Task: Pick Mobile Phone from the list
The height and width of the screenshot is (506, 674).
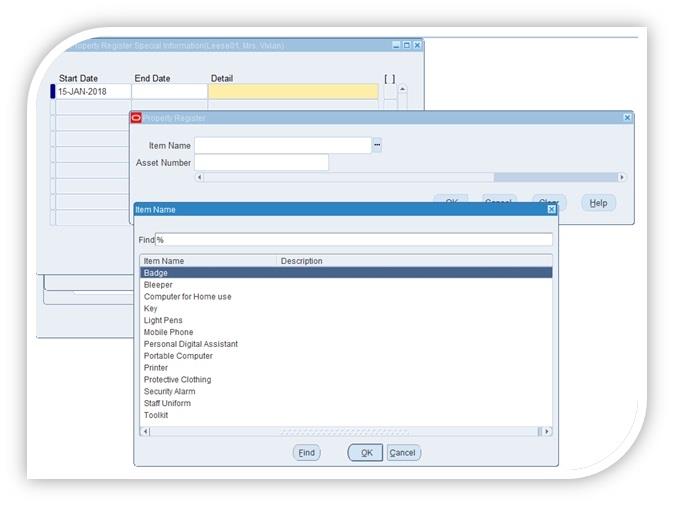Action: coord(168,332)
